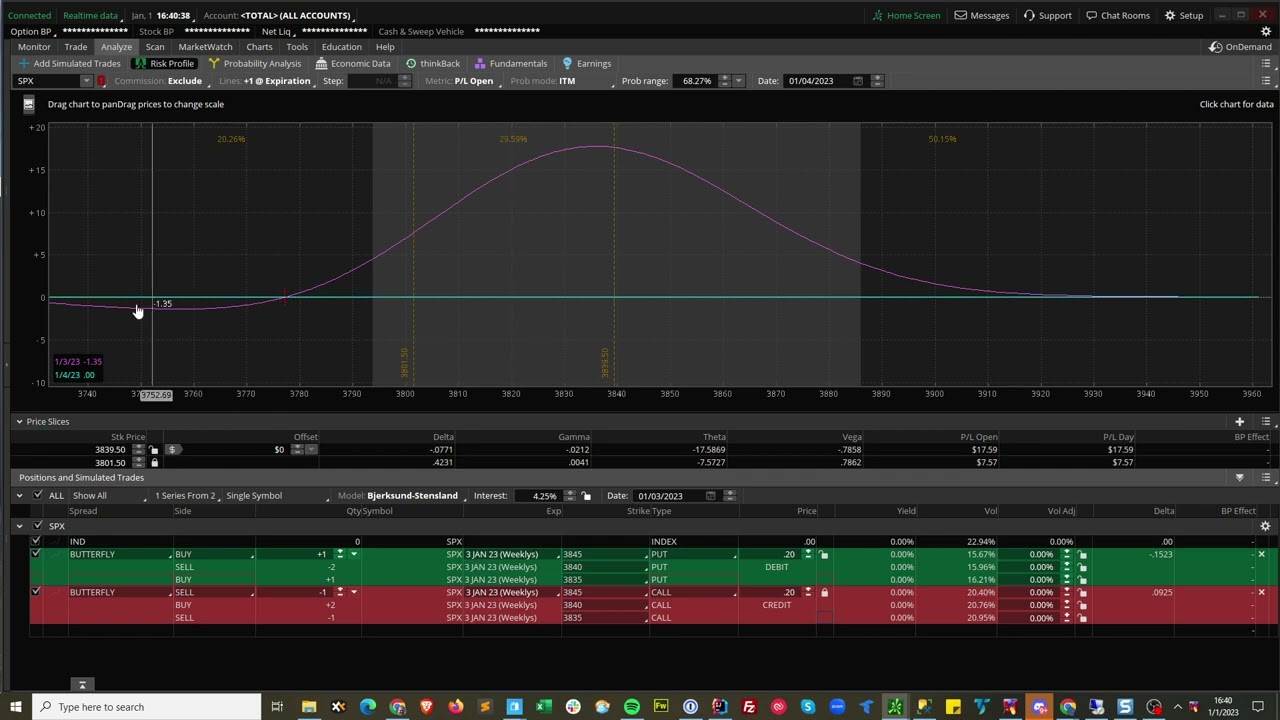Toggle price lock on red butterfly row
The height and width of the screenshot is (720, 1280).
824,593
